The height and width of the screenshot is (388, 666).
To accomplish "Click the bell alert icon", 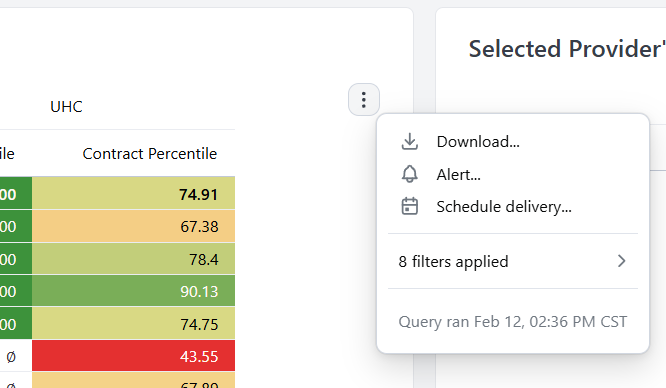I will coord(409,174).
